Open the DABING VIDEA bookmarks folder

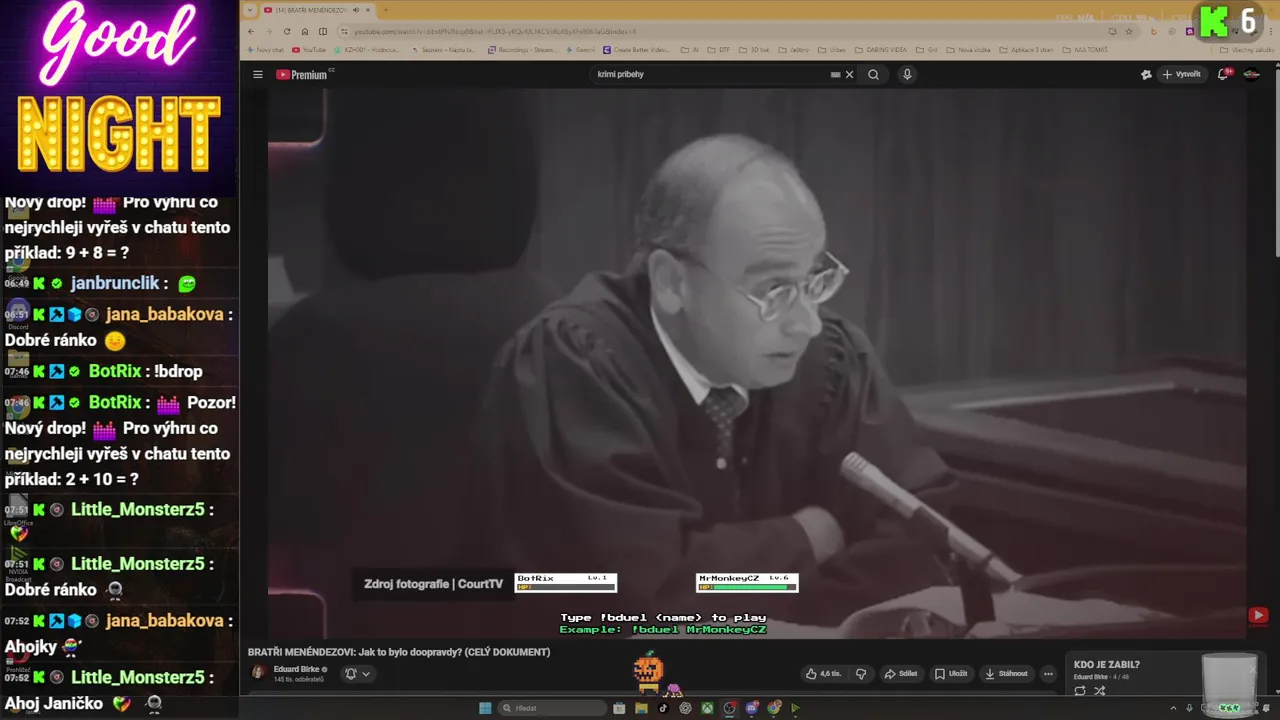click(x=881, y=49)
